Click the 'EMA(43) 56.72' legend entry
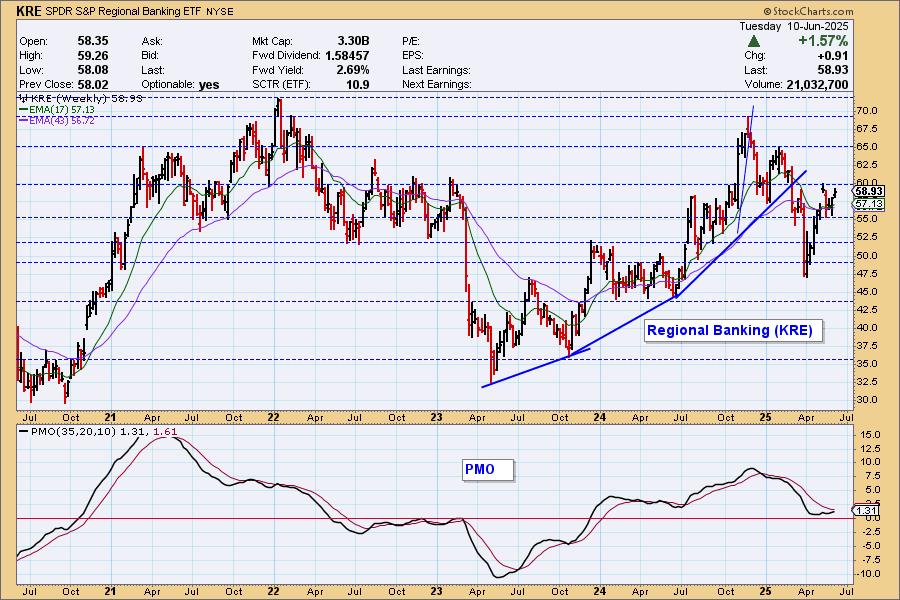This screenshot has width=900, height=600. tap(57, 121)
